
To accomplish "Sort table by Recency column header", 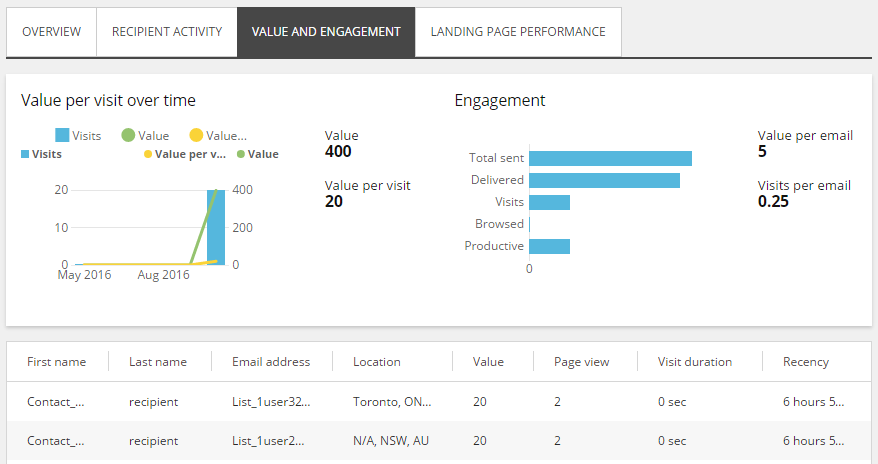I will point(806,362).
